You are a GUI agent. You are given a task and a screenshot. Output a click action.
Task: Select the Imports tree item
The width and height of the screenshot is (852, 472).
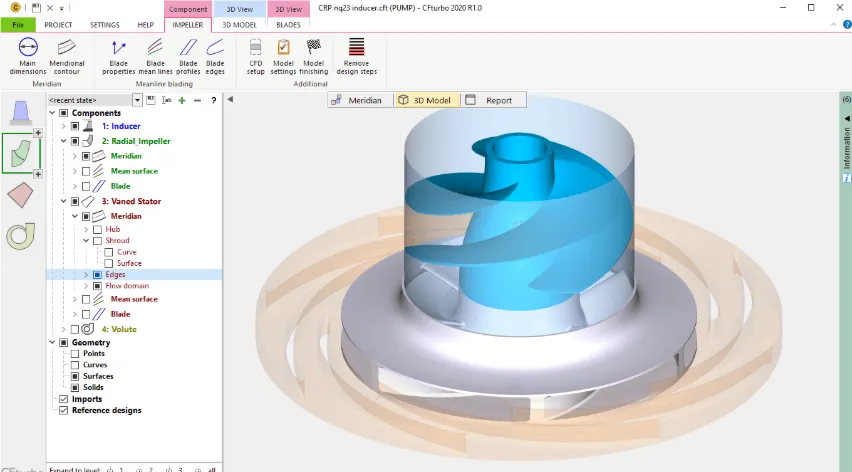(87, 399)
